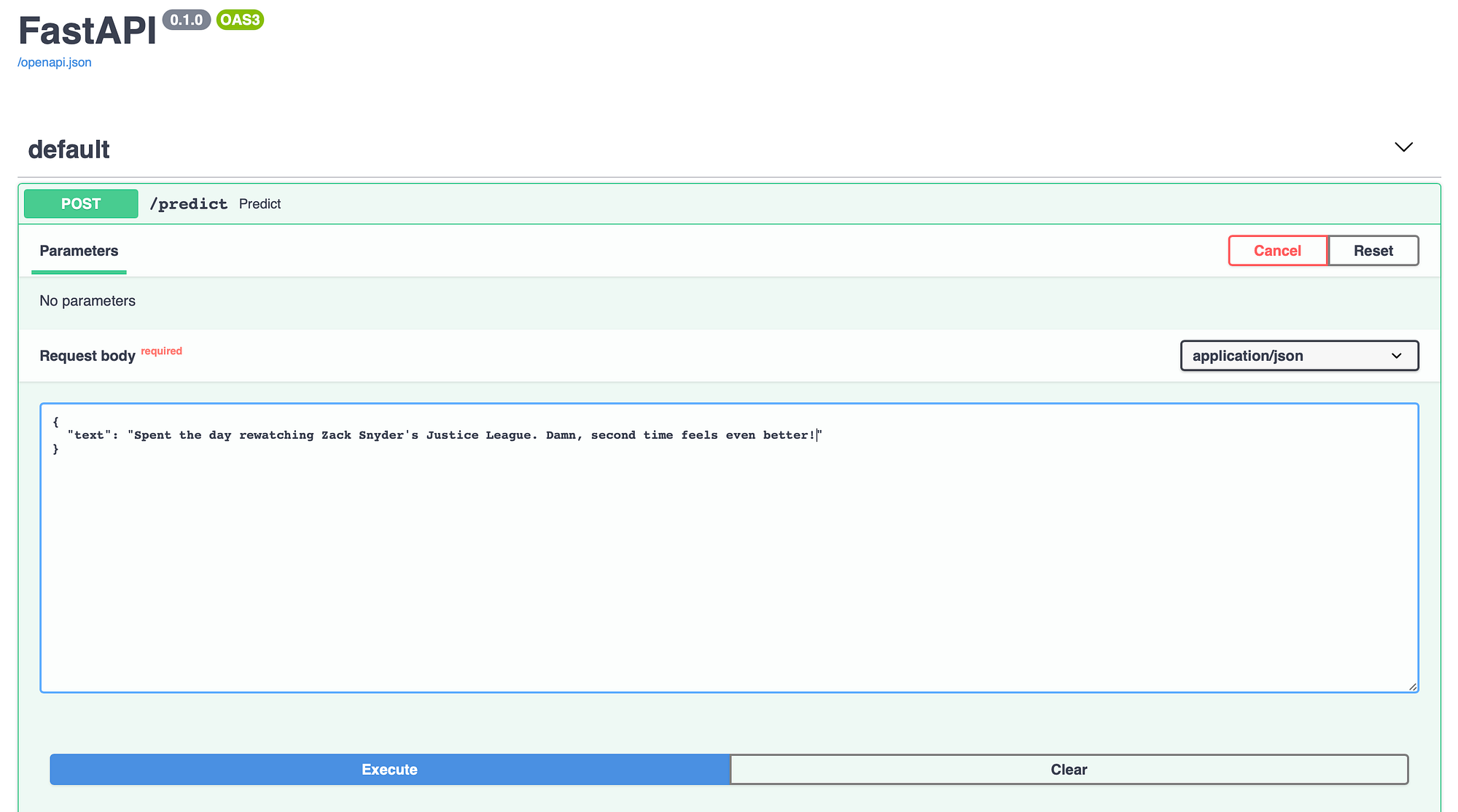Screen dimensions: 1458x812
Task: Grab the textarea resize handle corner
Action: tap(1412, 687)
